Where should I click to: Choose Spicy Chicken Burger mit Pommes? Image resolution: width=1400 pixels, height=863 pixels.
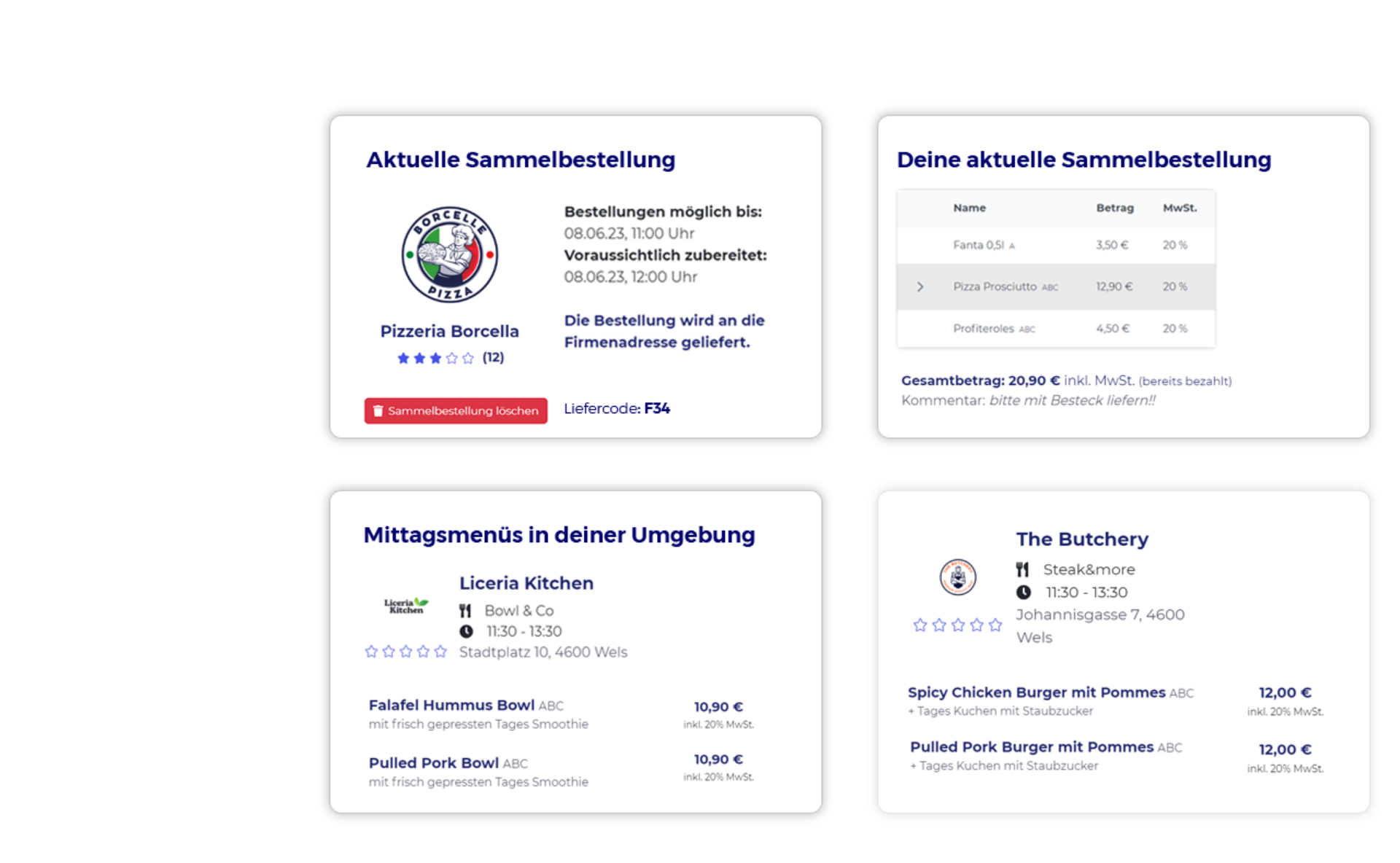(x=1036, y=692)
